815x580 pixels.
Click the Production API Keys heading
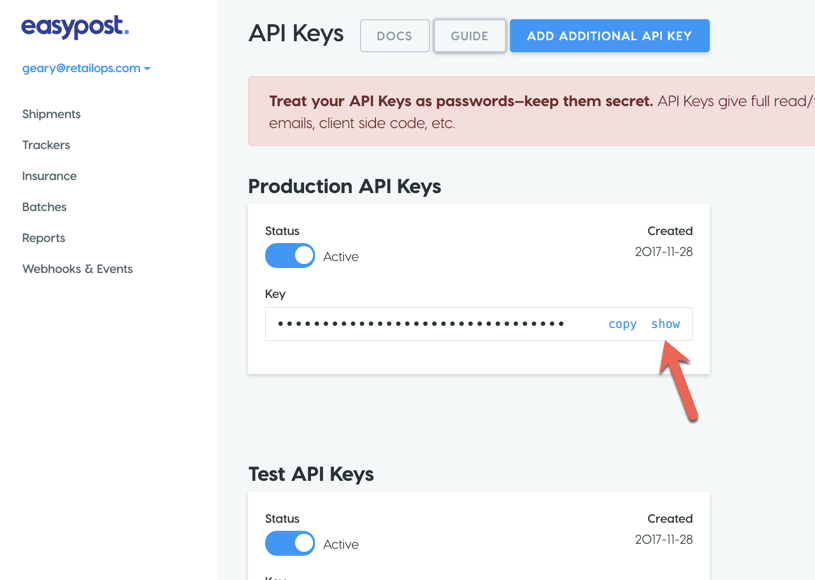coord(344,187)
